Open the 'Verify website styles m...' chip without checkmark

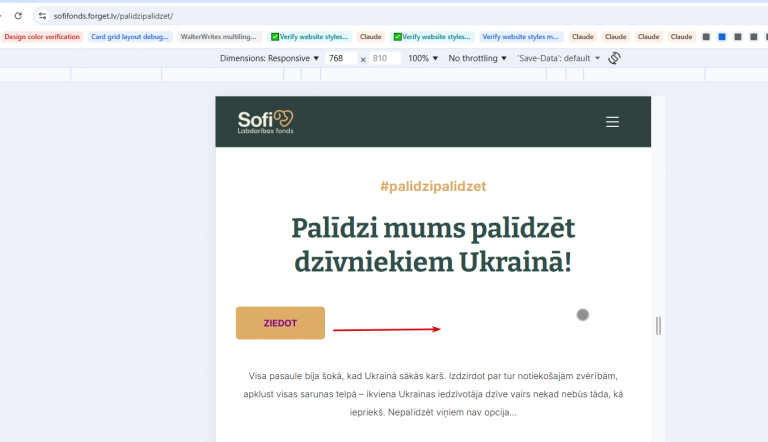click(x=520, y=37)
